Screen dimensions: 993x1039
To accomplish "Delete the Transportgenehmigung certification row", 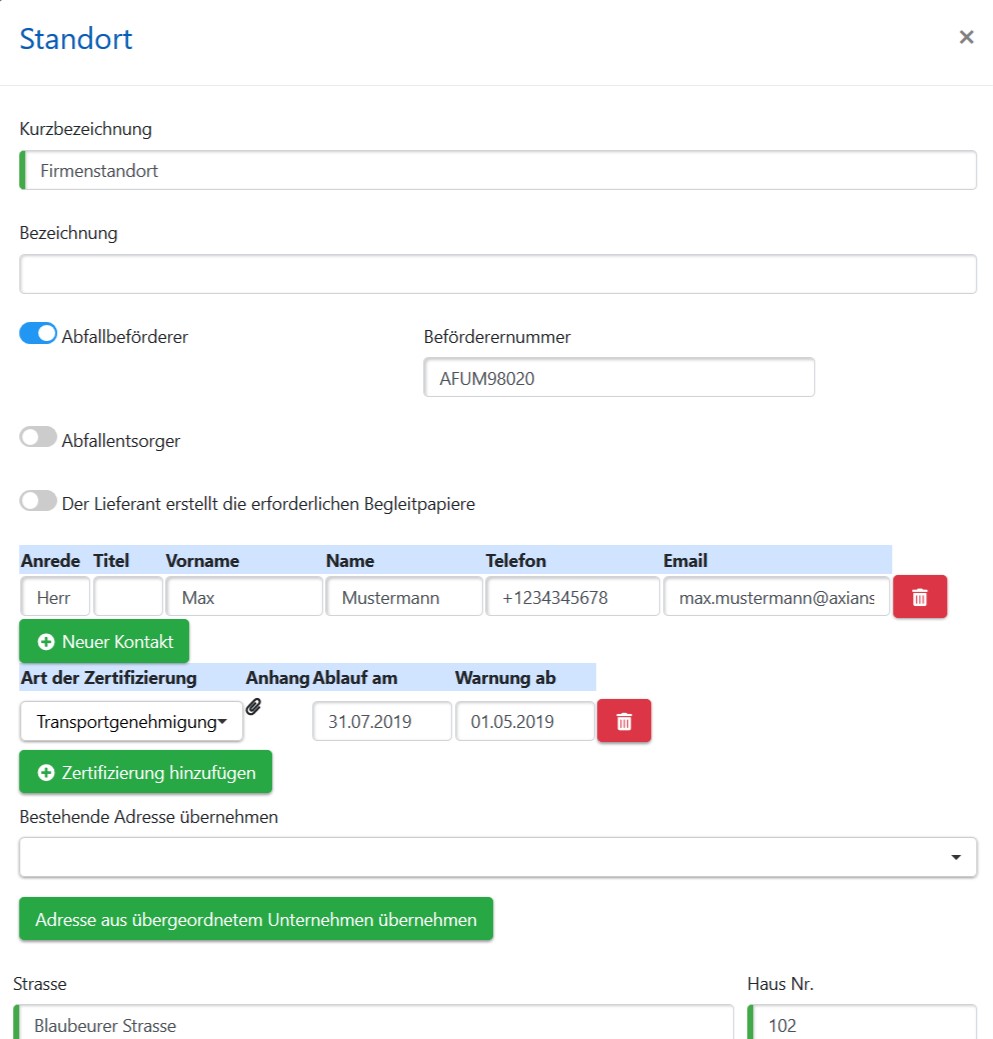I will pos(623,720).
